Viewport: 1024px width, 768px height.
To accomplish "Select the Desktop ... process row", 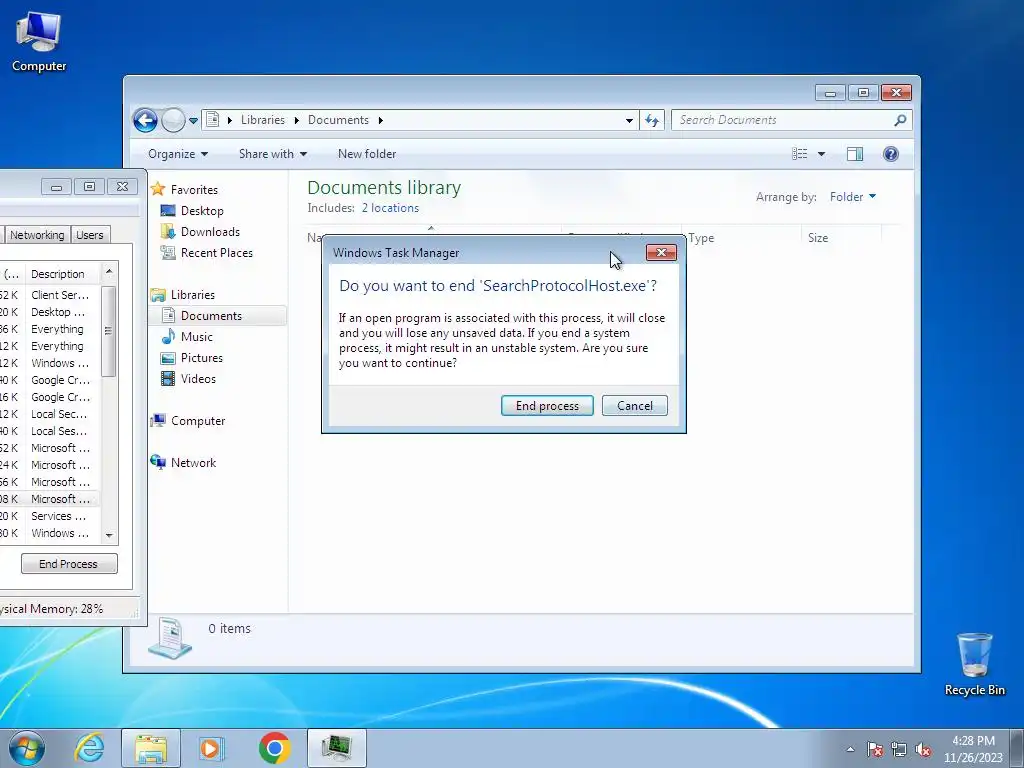I will [x=50, y=312].
